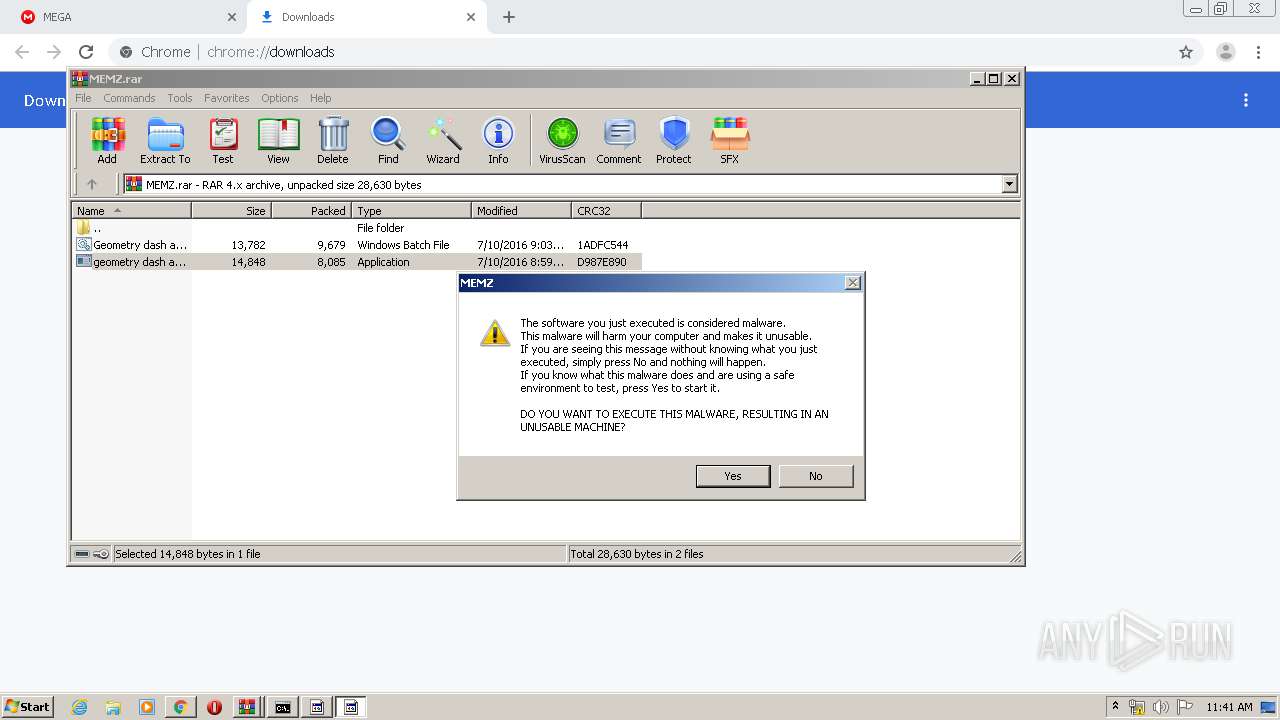Go up one folder level arrow
1280x720 pixels.
point(92,184)
